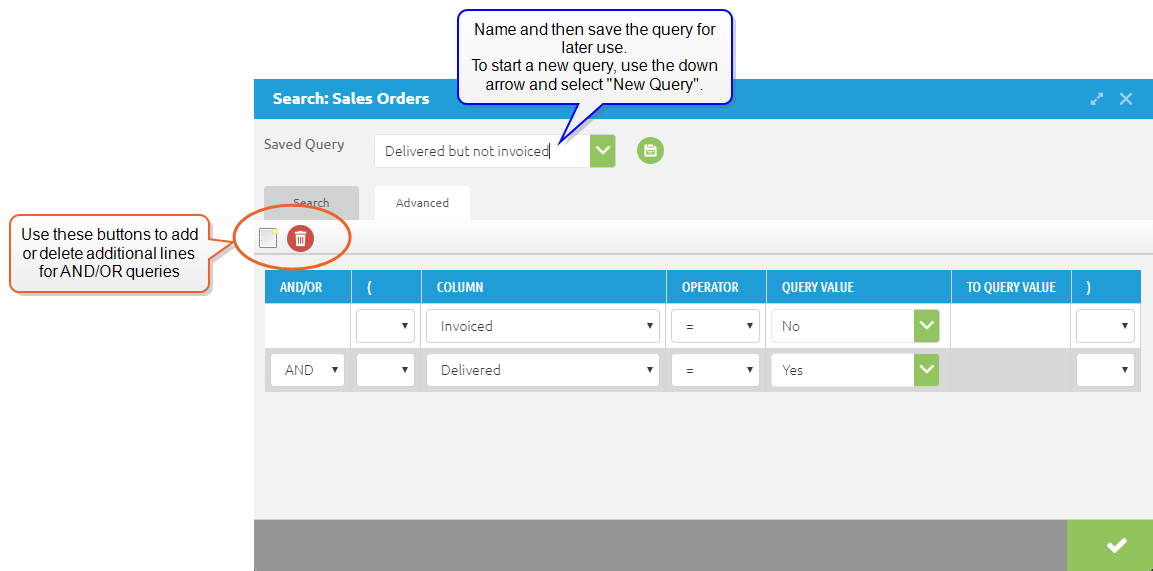Click the green save query icon
Image resolution: width=1153 pixels, height=571 pixels.
650,151
